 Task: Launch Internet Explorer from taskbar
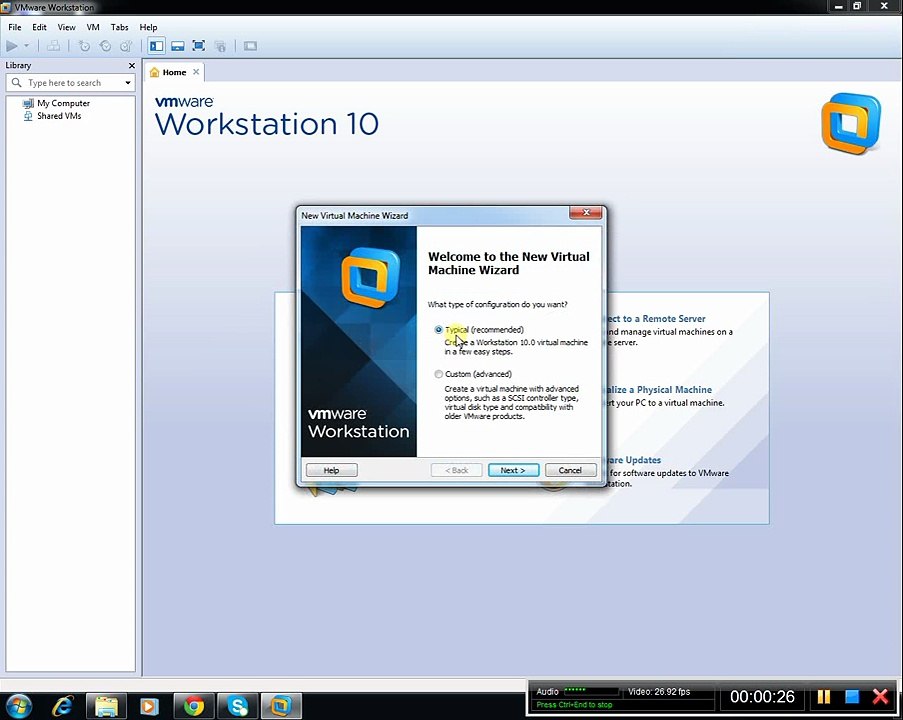[62, 706]
